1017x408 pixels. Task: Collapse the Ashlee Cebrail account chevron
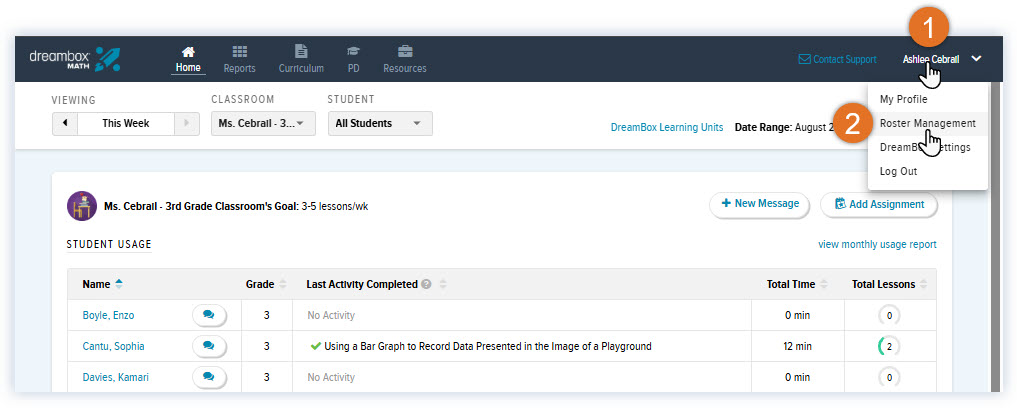(976, 58)
